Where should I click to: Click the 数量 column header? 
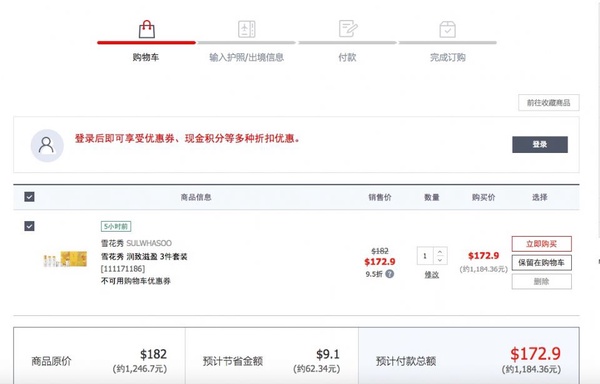click(x=432, y=197)
